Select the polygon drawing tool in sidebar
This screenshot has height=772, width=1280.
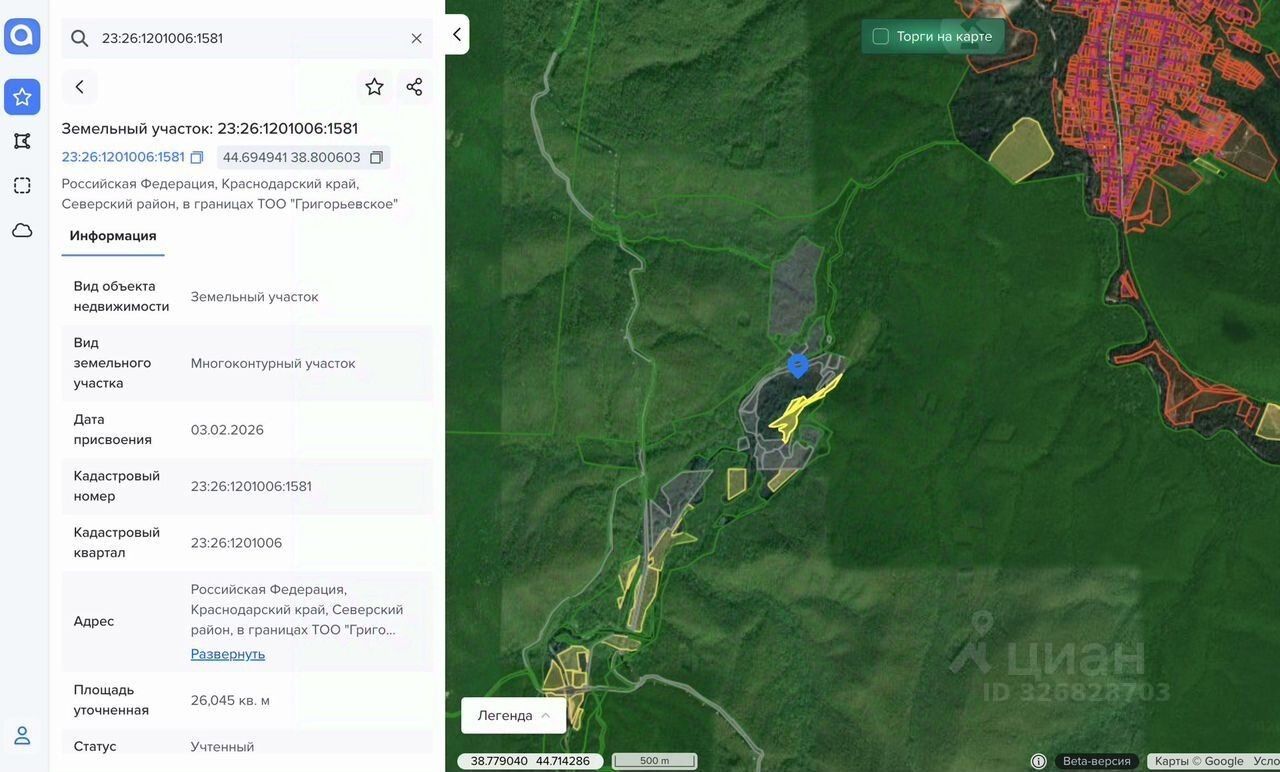click(22, 141)
